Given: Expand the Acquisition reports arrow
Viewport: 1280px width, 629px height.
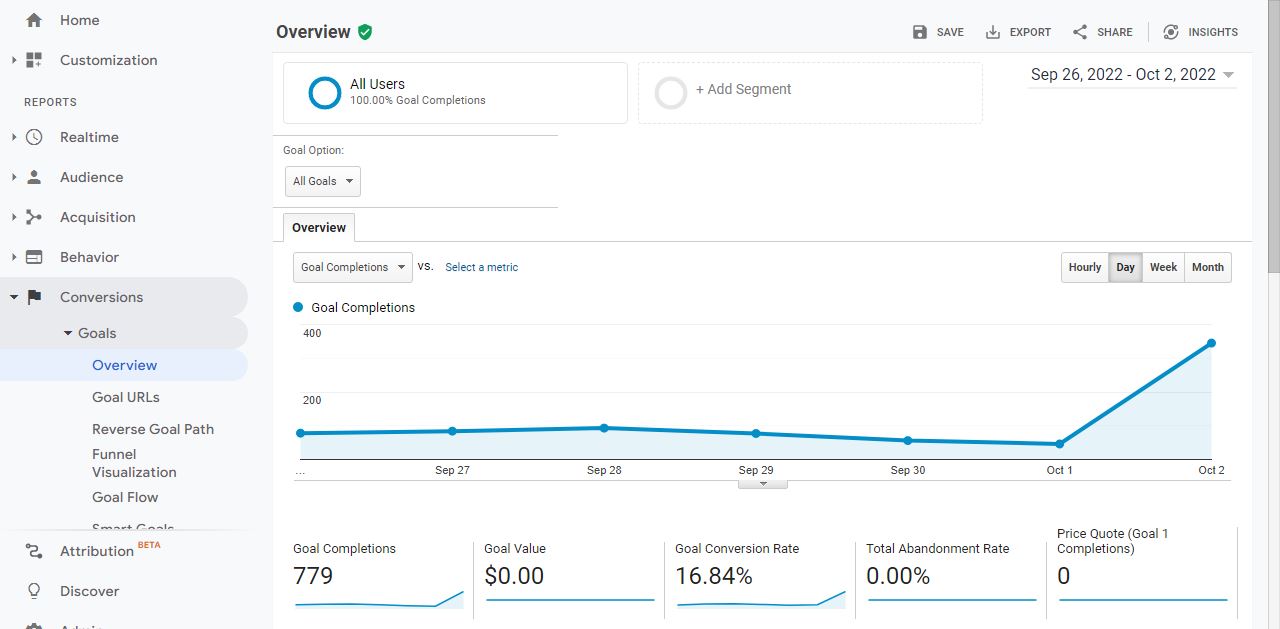Looking at the screenshot, I should [x=14, y=217].
